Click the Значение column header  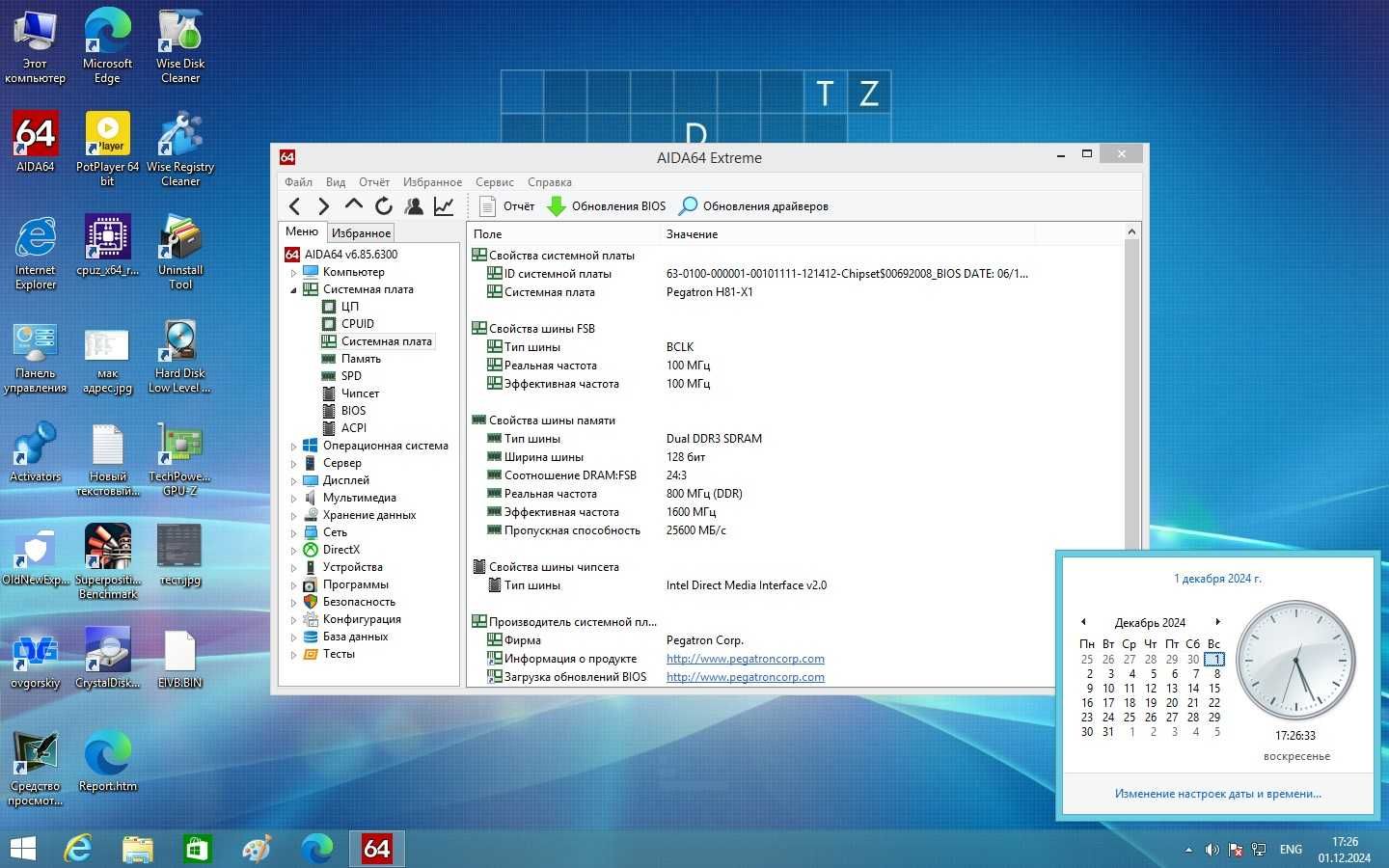(847, 234)
